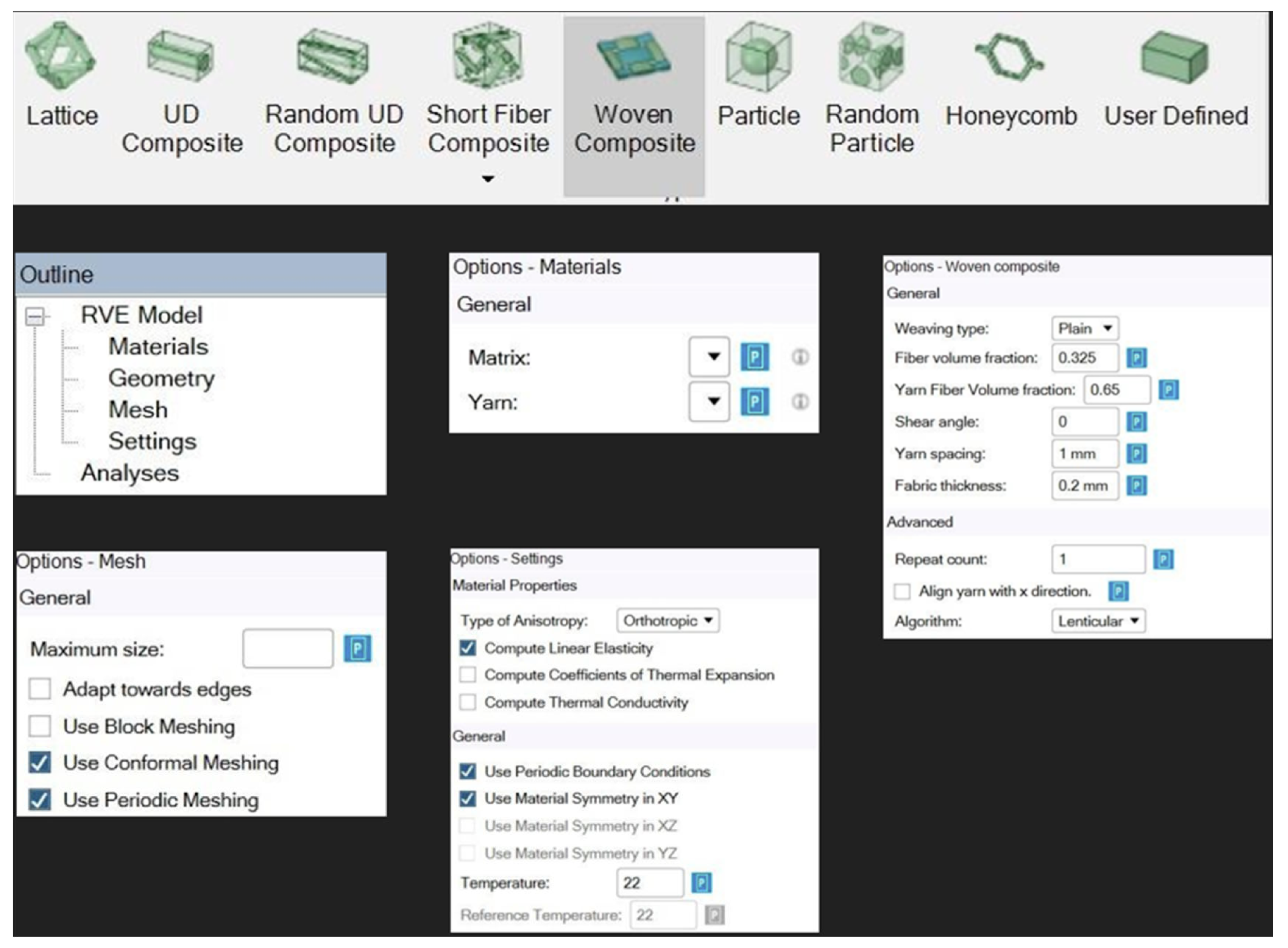Click parameter icon beside Maximum size

[357, 649]
